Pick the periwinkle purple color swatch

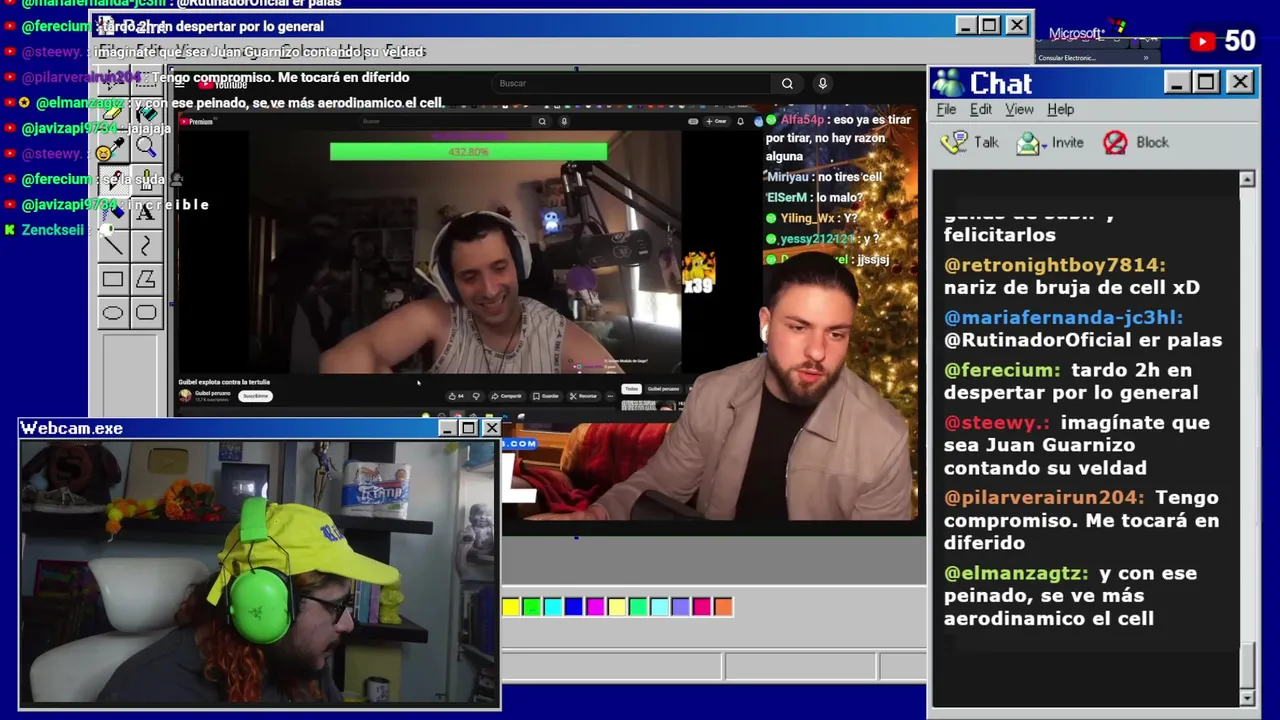680,606
